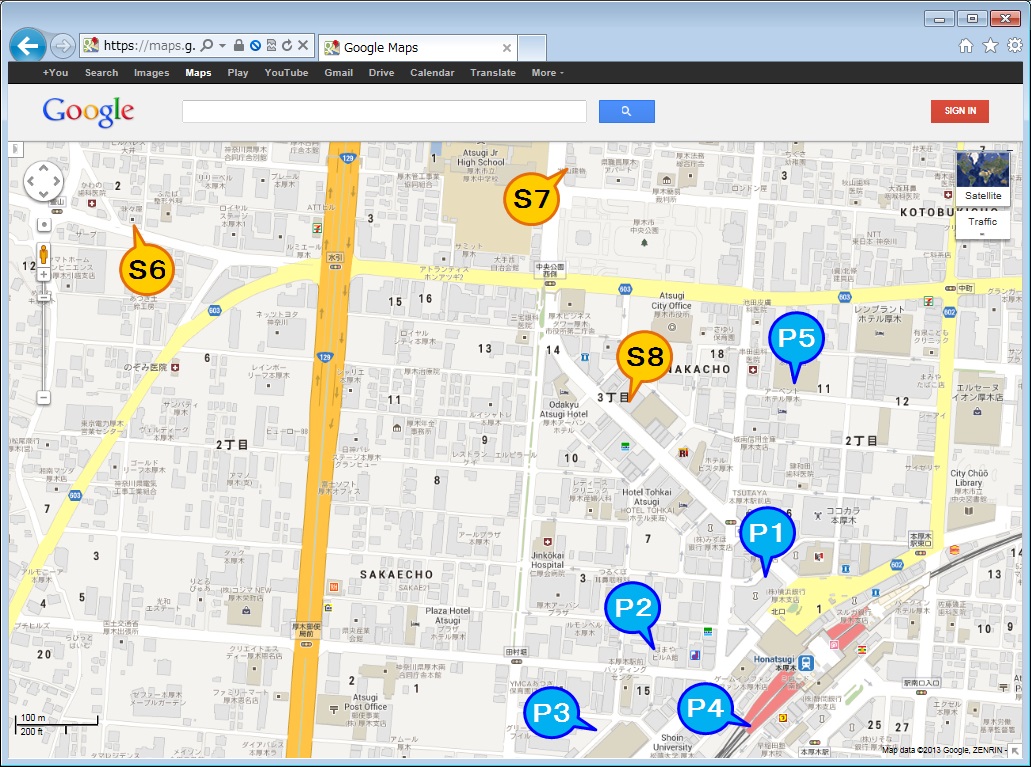Click the Atsugi Jr High School label
1031x767 pixels.
click(481, 157)
